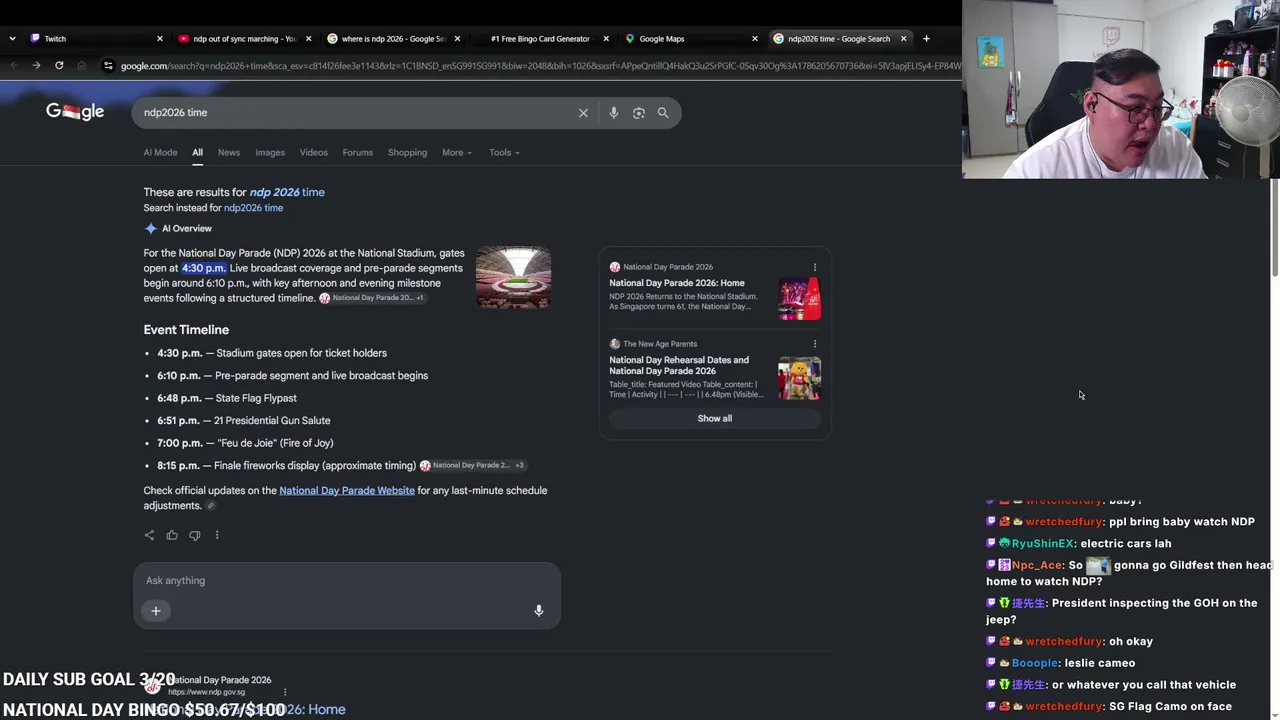View site information icon in address bar
Screen dimensions: 1280x720
(108, 66)
